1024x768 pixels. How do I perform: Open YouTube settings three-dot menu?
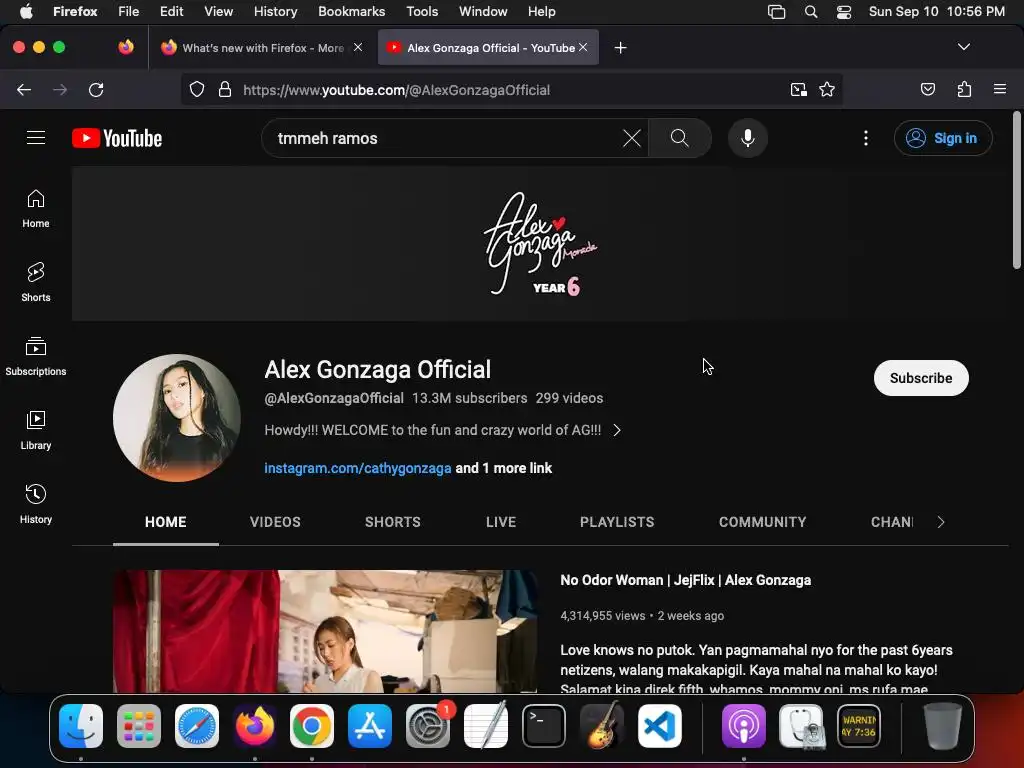(866, 138)
